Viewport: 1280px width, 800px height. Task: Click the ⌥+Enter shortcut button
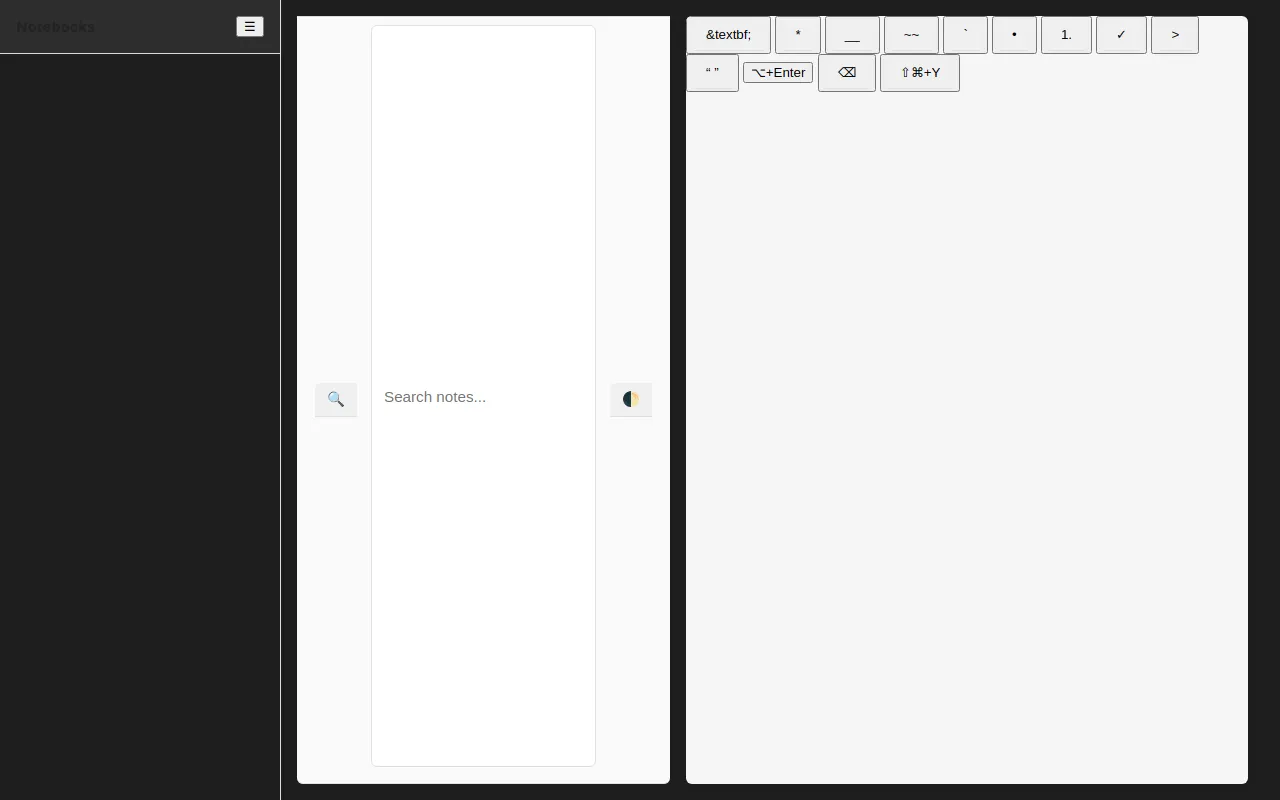[x=778, y=73]
